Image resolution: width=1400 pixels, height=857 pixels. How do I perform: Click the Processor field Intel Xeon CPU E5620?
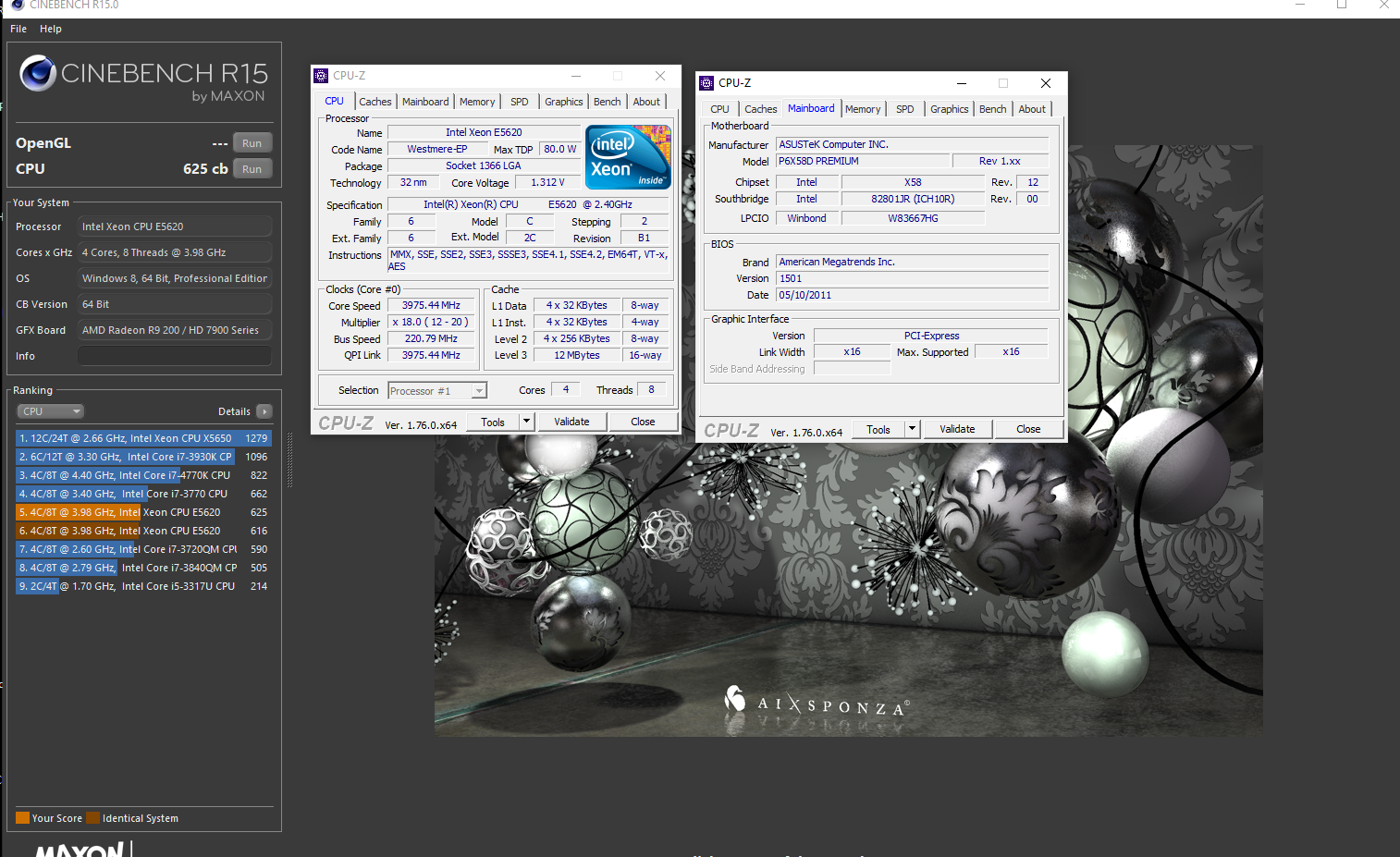tap(175, 226)
